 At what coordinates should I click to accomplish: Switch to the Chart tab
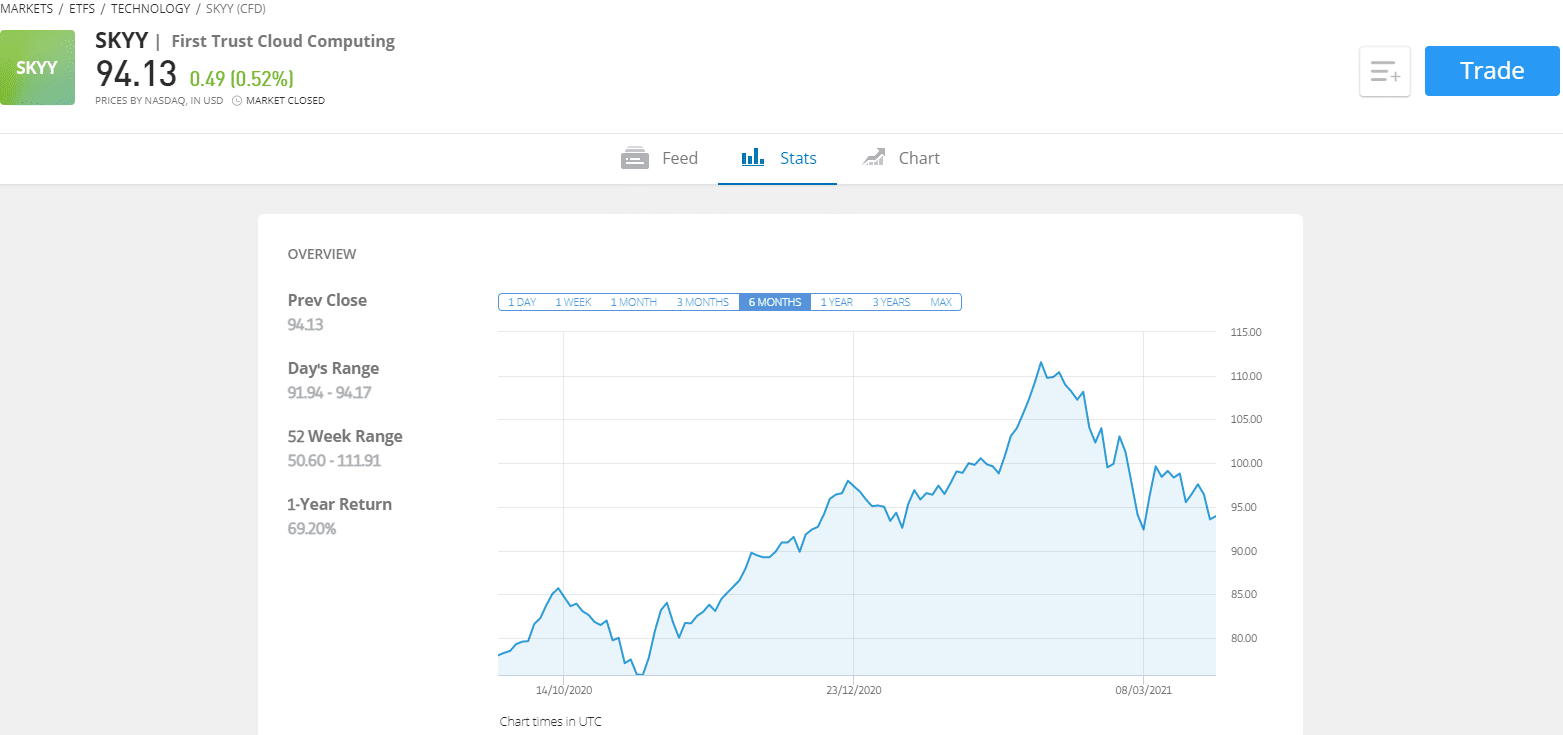click(919, 158)
